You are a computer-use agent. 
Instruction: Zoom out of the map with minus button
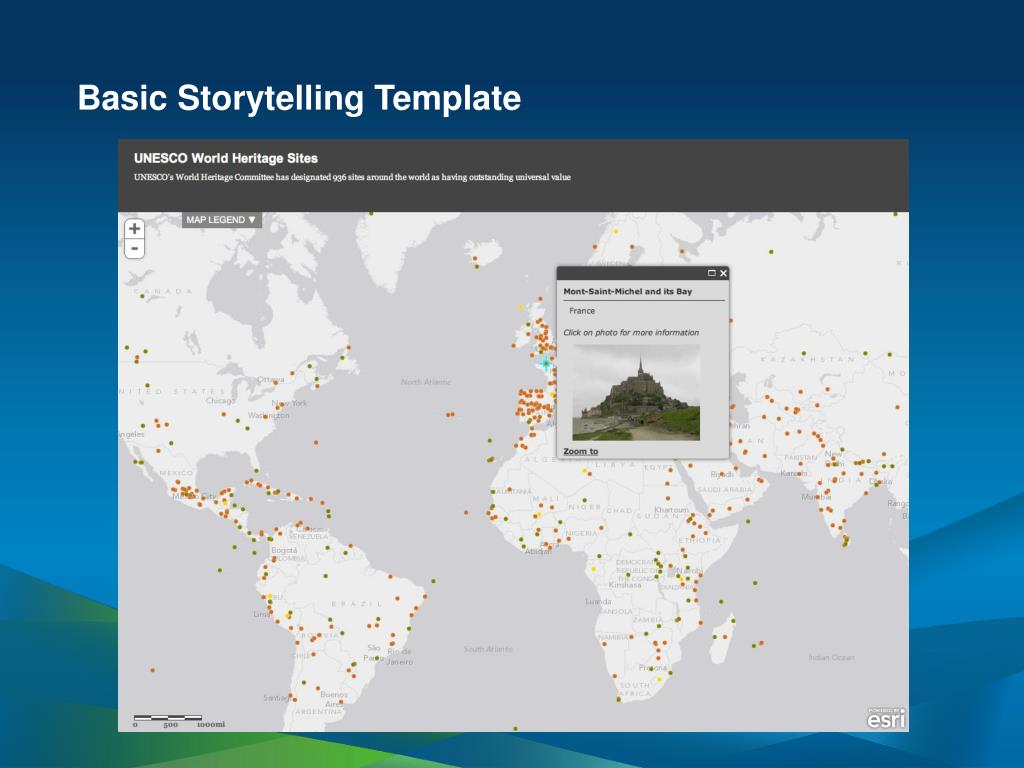(135, 249)
